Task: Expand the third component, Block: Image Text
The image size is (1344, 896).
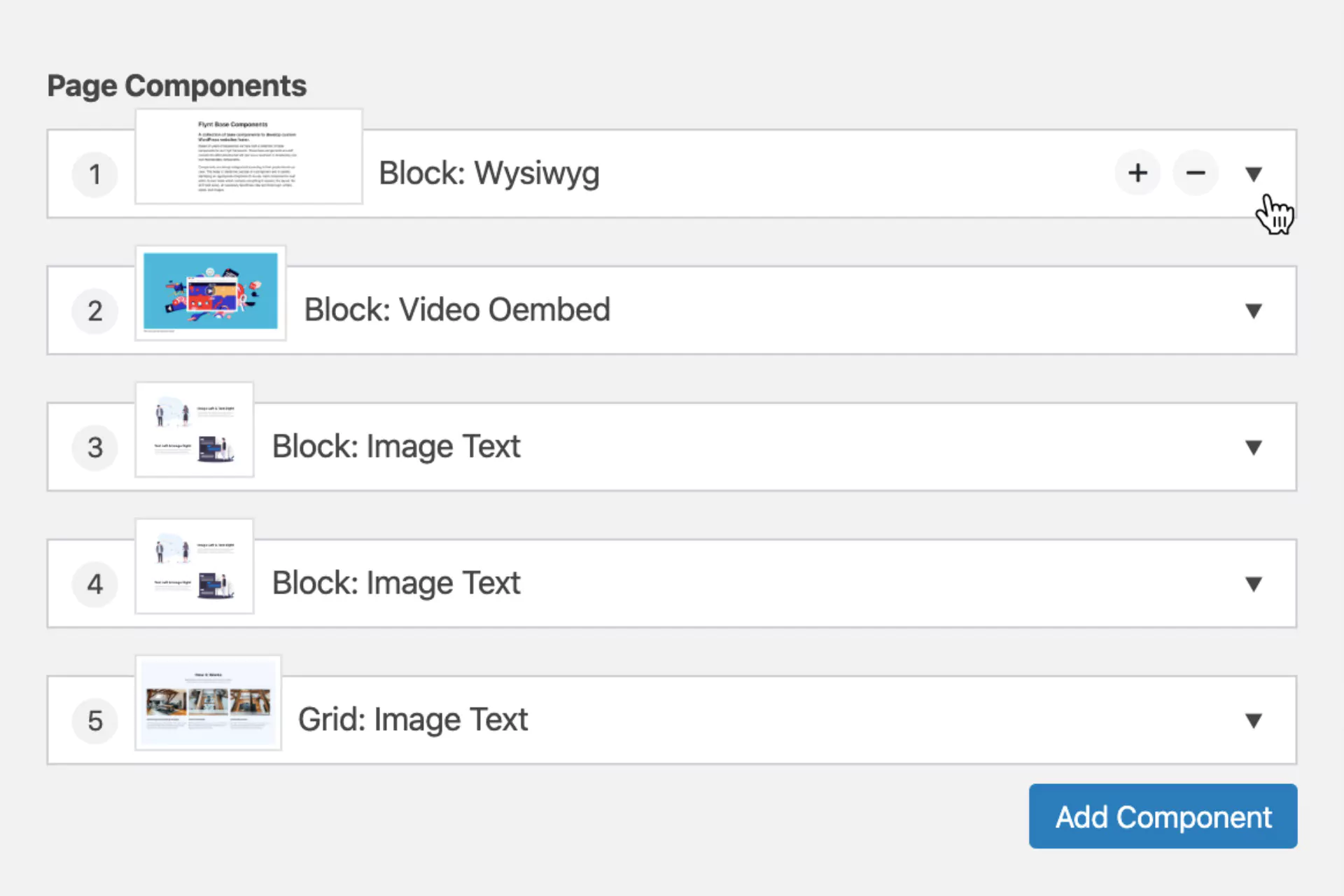Action: coord(1253,447)
